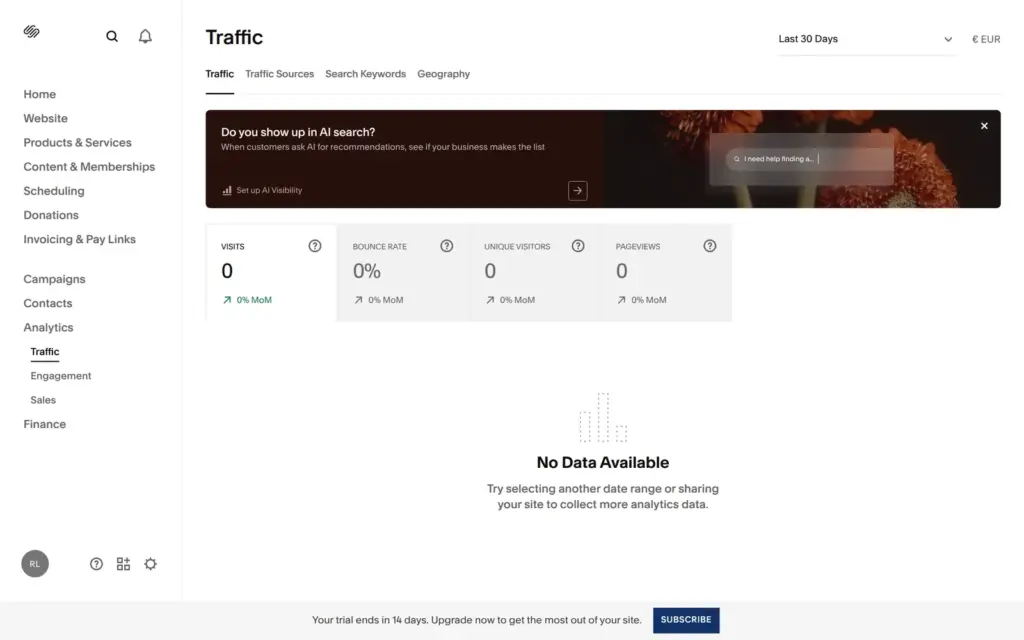Select Engagement under Analytics
This screenshot has width=1024, height=640.
[61, 376]
